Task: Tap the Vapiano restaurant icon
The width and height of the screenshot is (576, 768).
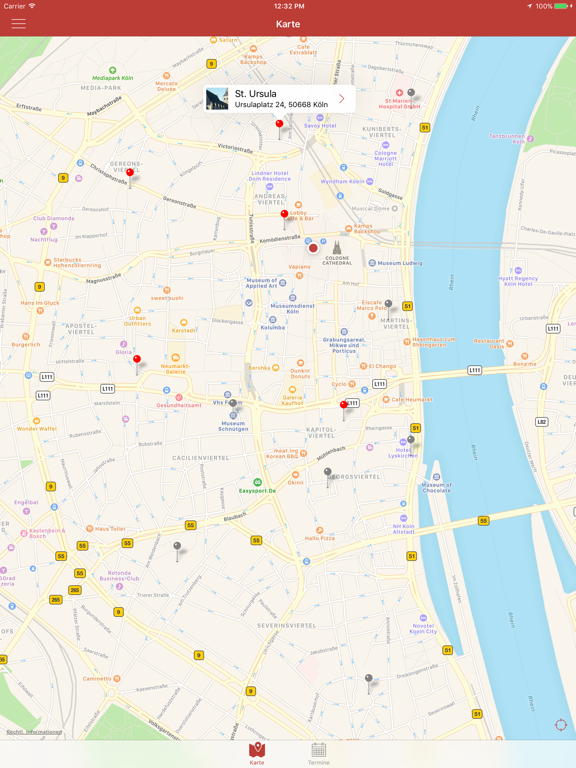Action: [x=299, y=275]
